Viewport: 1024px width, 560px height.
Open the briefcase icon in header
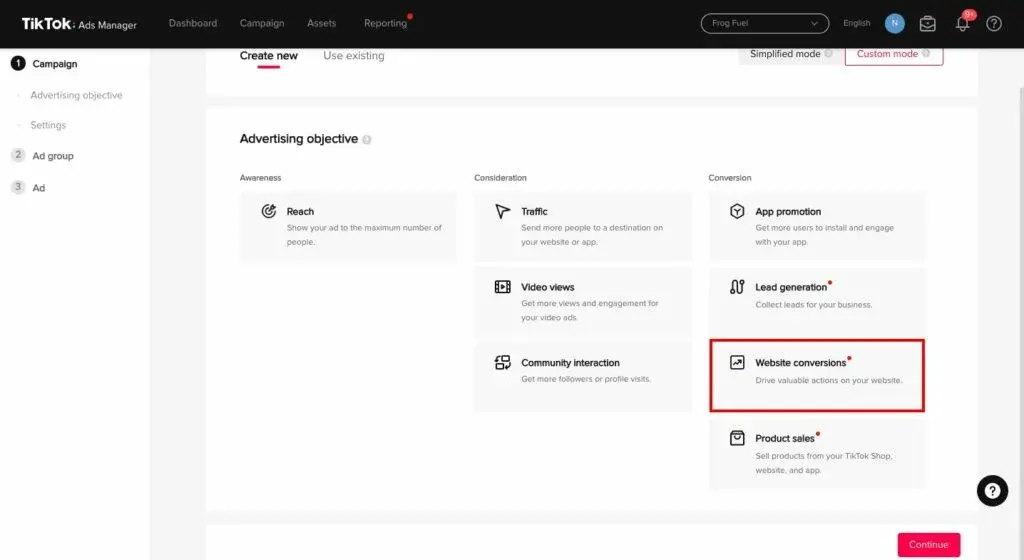928,23
